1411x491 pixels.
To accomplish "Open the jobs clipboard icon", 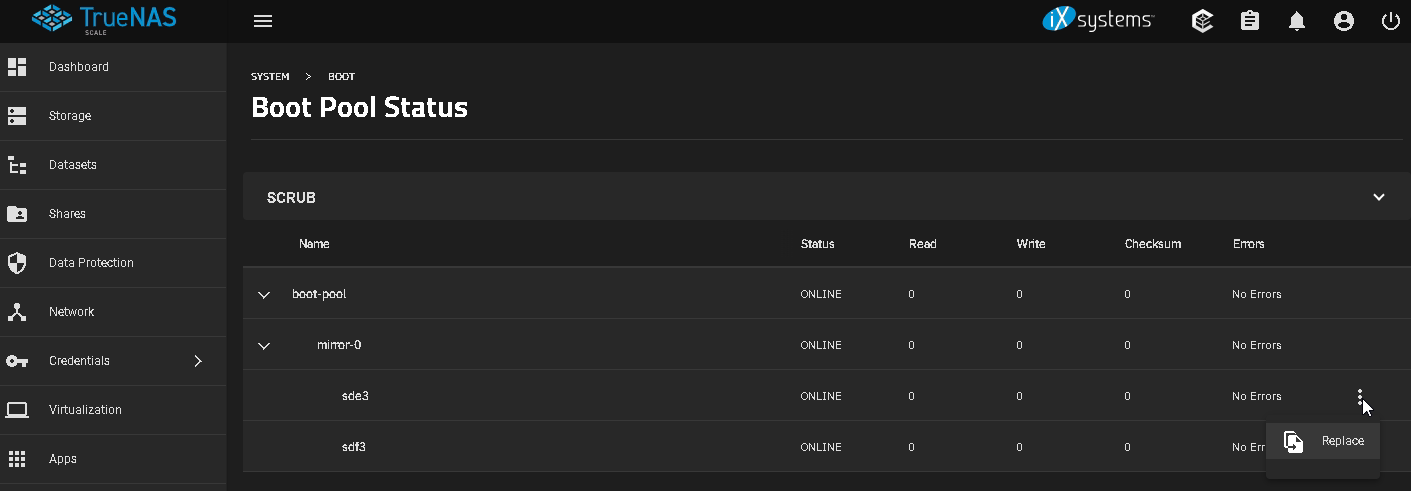I will pos(1250,21).
